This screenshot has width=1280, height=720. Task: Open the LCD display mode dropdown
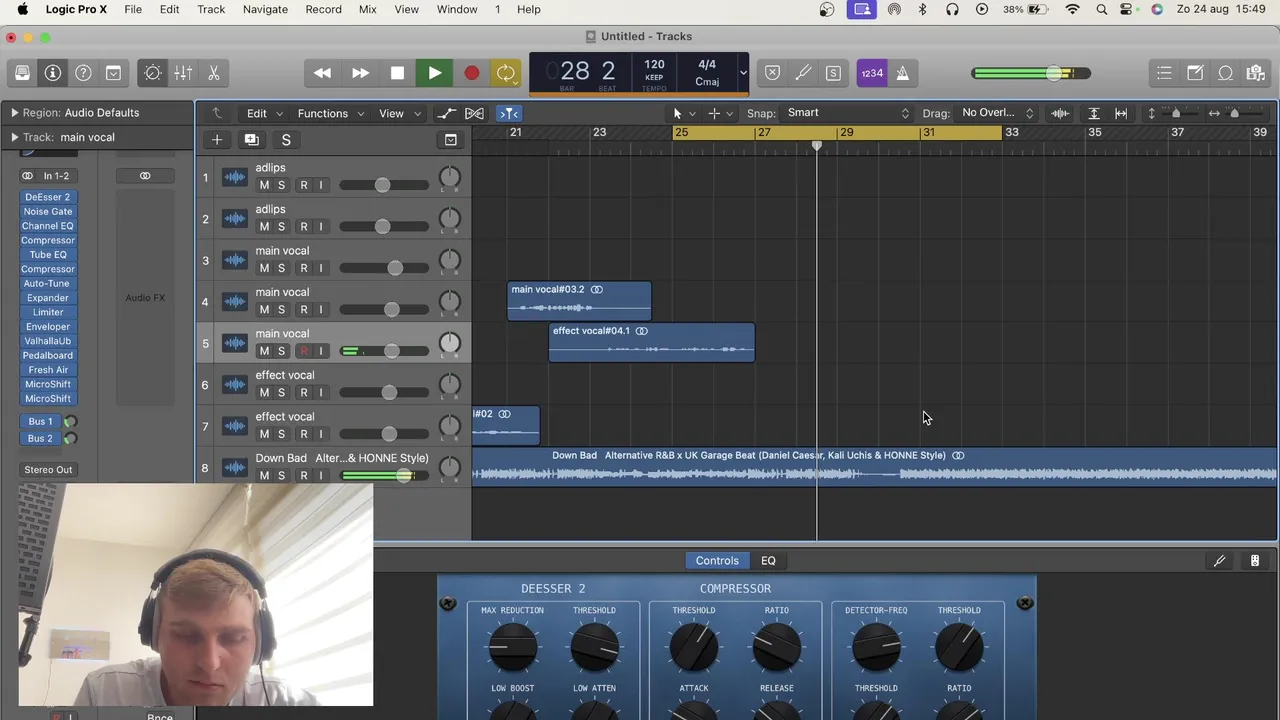(x=742, y=73)
